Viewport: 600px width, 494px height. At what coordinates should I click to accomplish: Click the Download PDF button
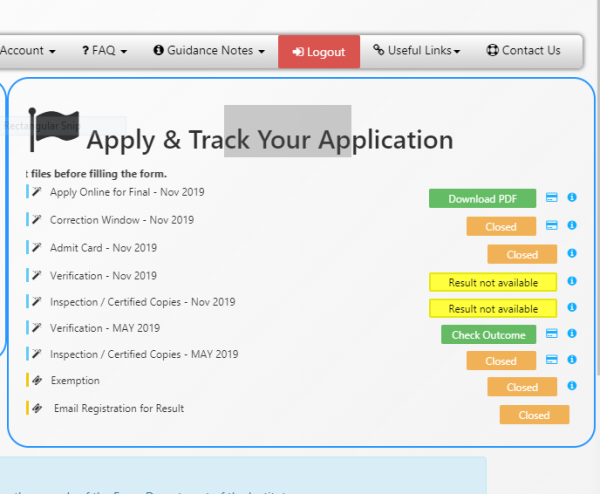[x=482, y=199]
